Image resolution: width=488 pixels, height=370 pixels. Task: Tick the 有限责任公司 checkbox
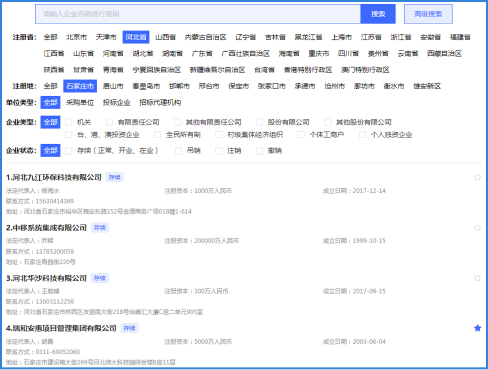coord(109,122)
